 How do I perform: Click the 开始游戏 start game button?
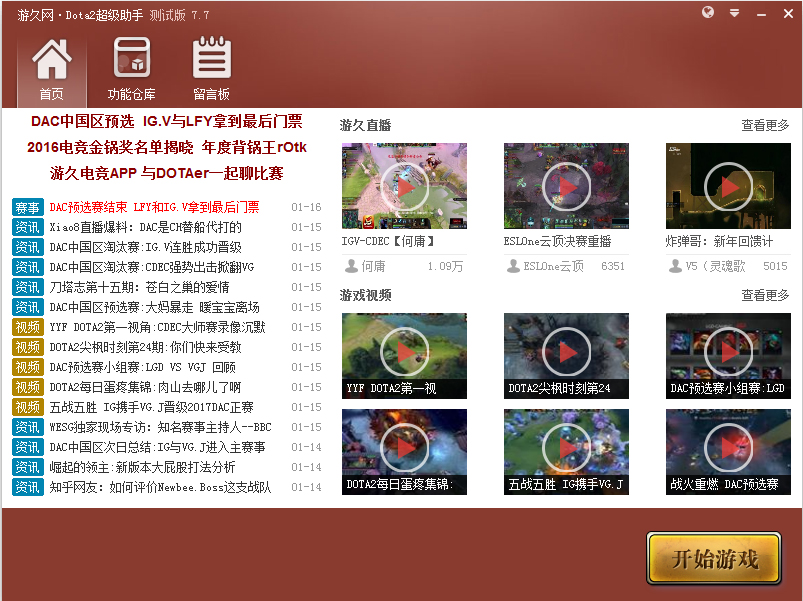pos(714,558)
